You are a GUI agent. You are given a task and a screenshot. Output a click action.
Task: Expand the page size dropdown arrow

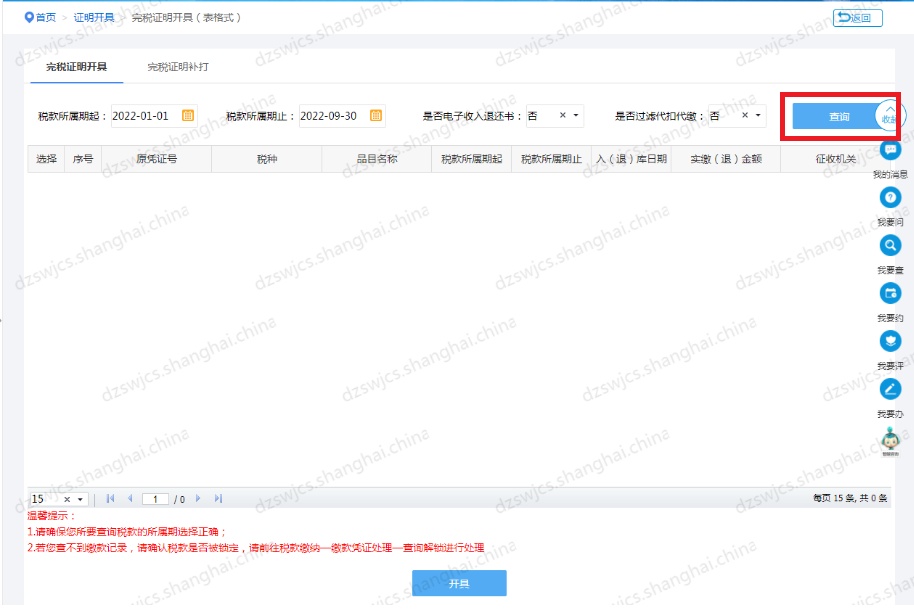(x=80, y=499)
